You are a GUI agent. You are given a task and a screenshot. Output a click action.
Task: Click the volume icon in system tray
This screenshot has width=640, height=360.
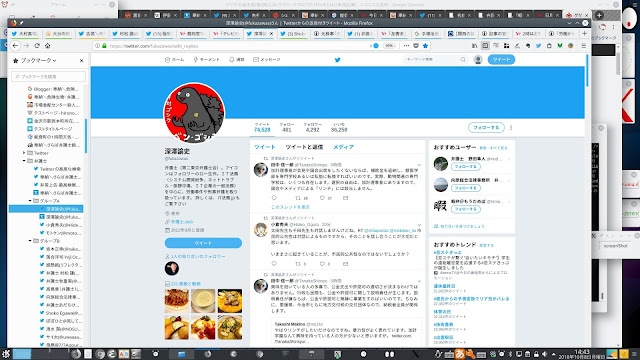click(544, 354)
